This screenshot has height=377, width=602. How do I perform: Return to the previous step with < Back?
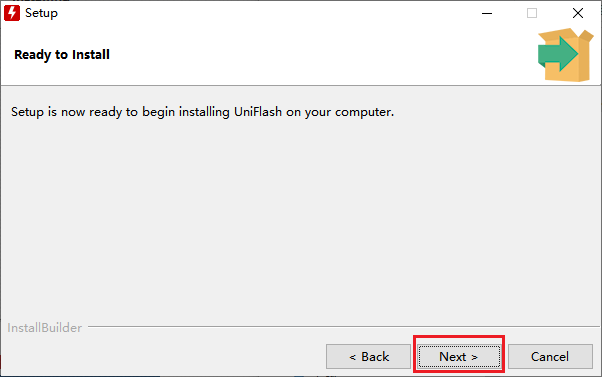click(368, 357)
